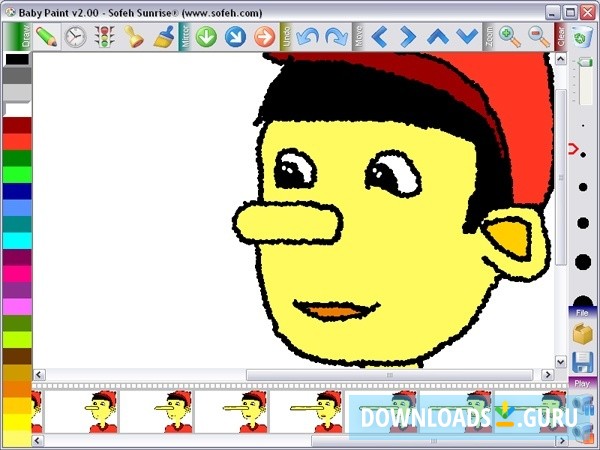
Task: Click the canvas vertical scrollbar up arrow
Action: click(x=561, y=59)
